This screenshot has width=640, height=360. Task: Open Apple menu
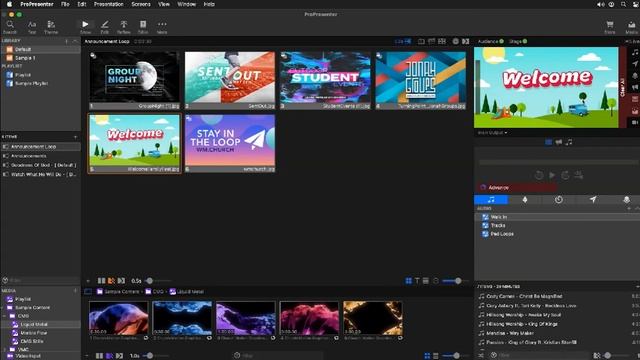pos(9,4)
